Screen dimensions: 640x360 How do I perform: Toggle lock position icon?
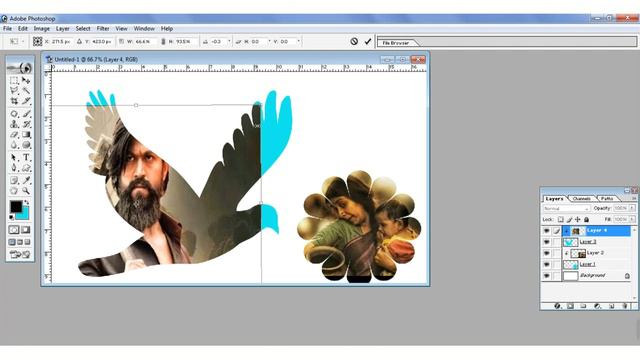tap(578, 220)
